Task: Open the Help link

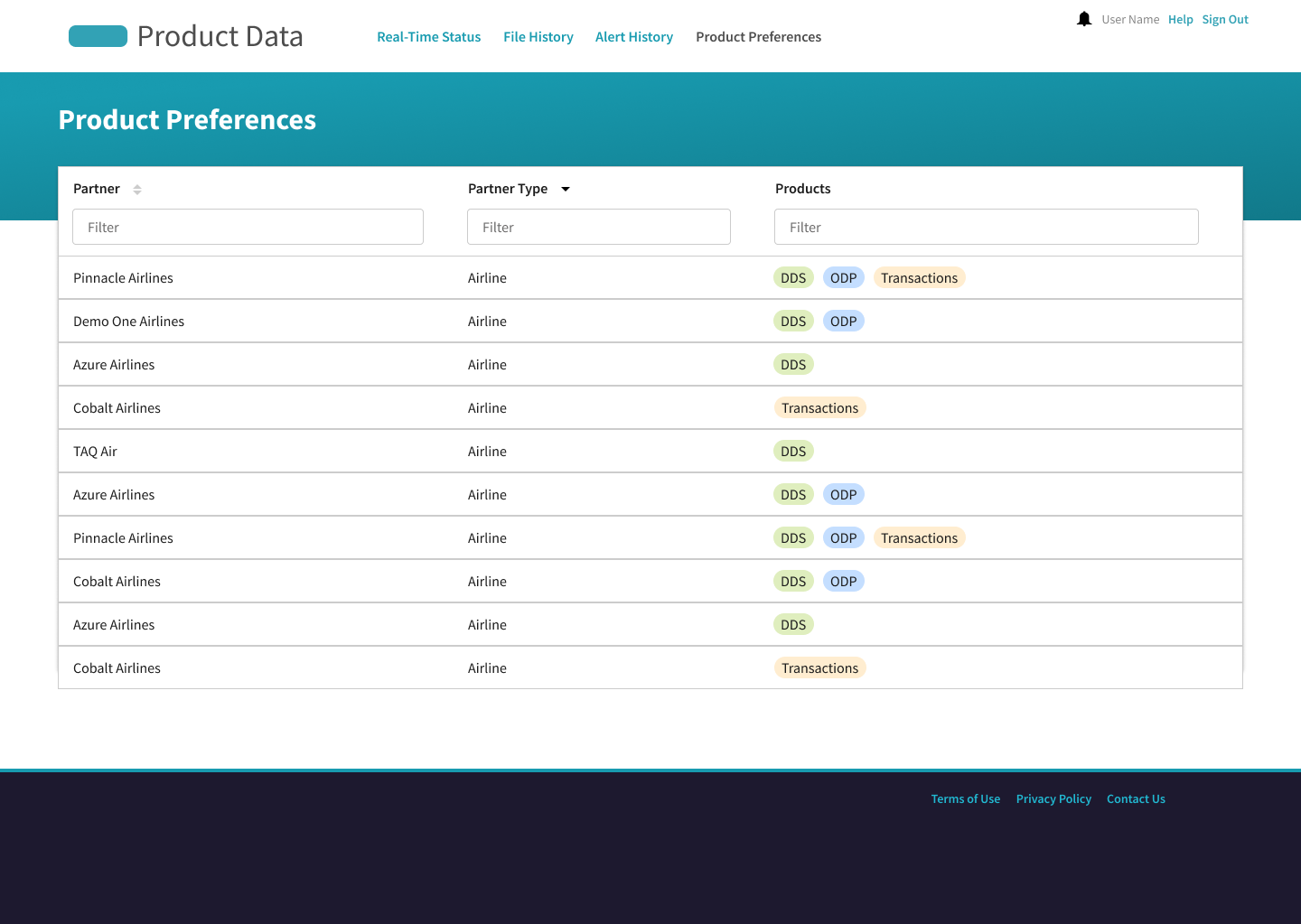Action: 1180,20
